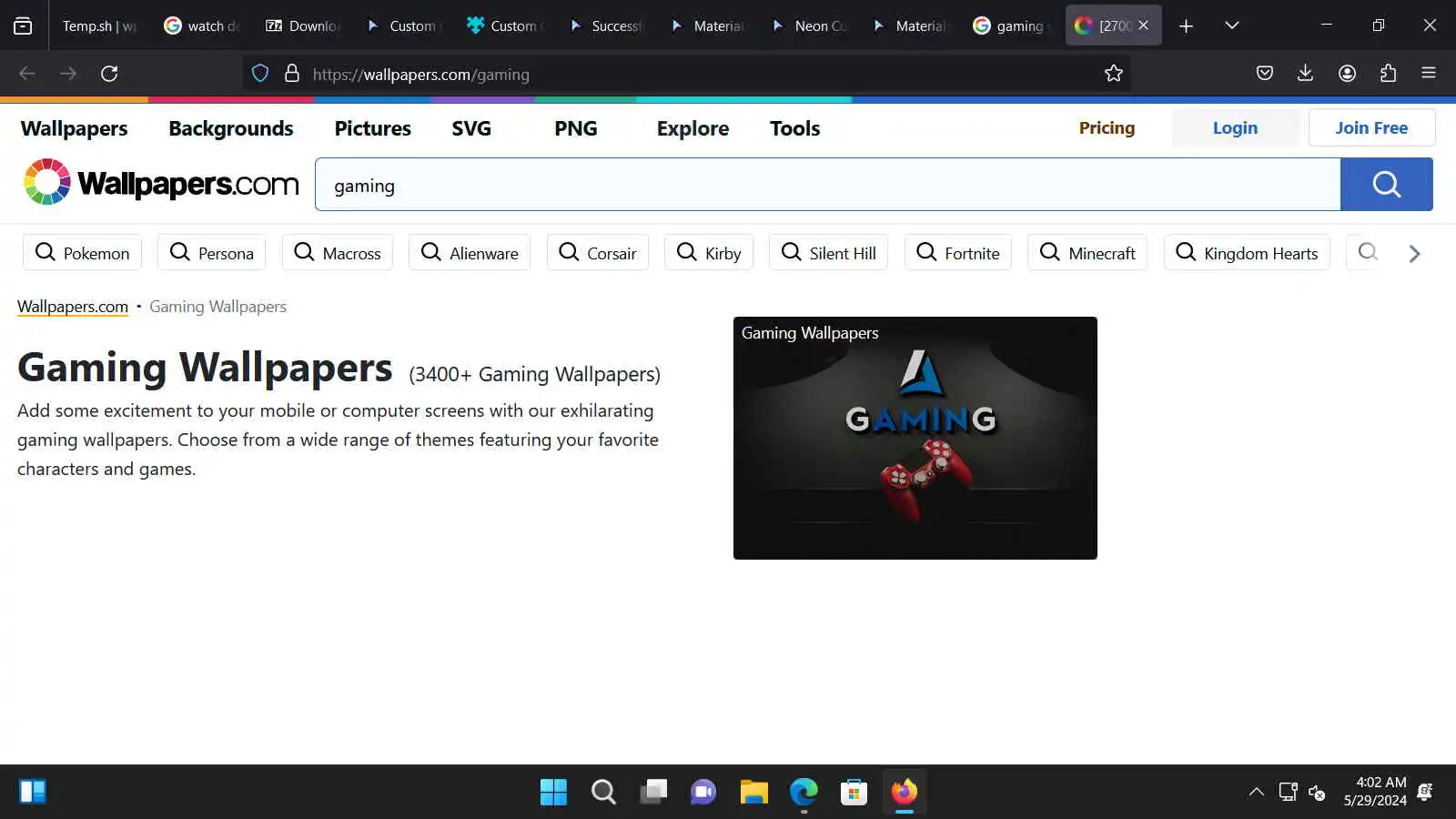Click the Login button
Viewport: 1456px width, 819px height.
pos(1235,128)
